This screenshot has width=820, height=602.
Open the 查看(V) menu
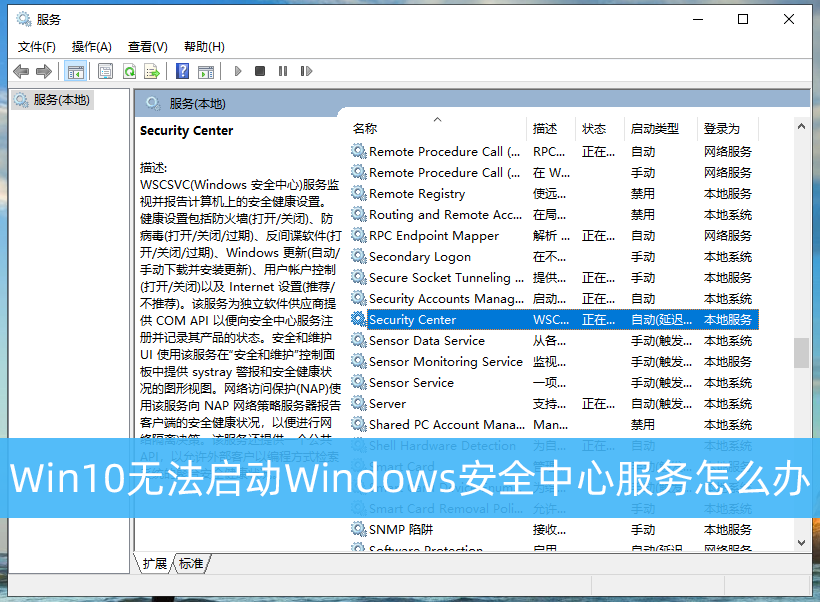pyautogui.click(x=147, y=47)
